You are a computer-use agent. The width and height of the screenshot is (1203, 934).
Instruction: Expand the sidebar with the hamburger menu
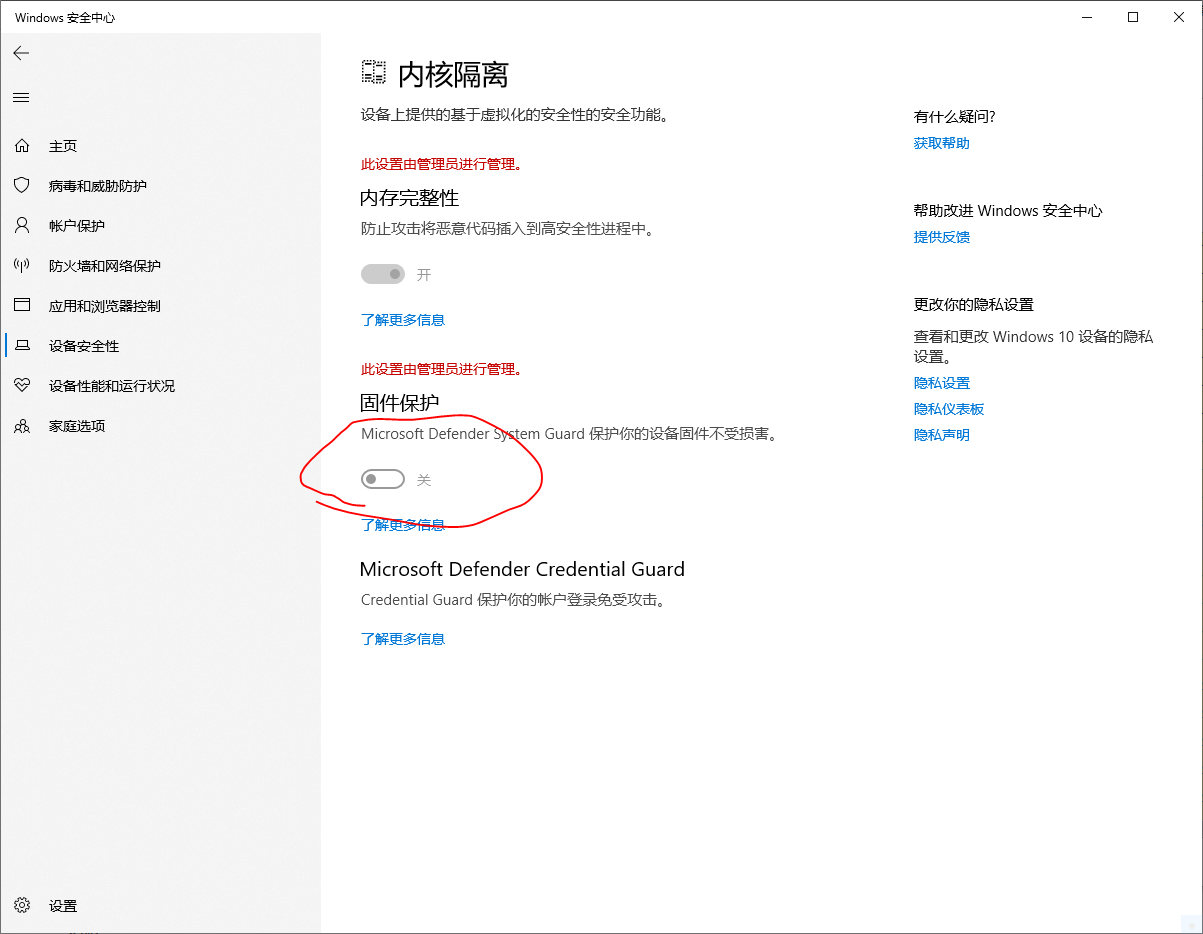point(21,97)
